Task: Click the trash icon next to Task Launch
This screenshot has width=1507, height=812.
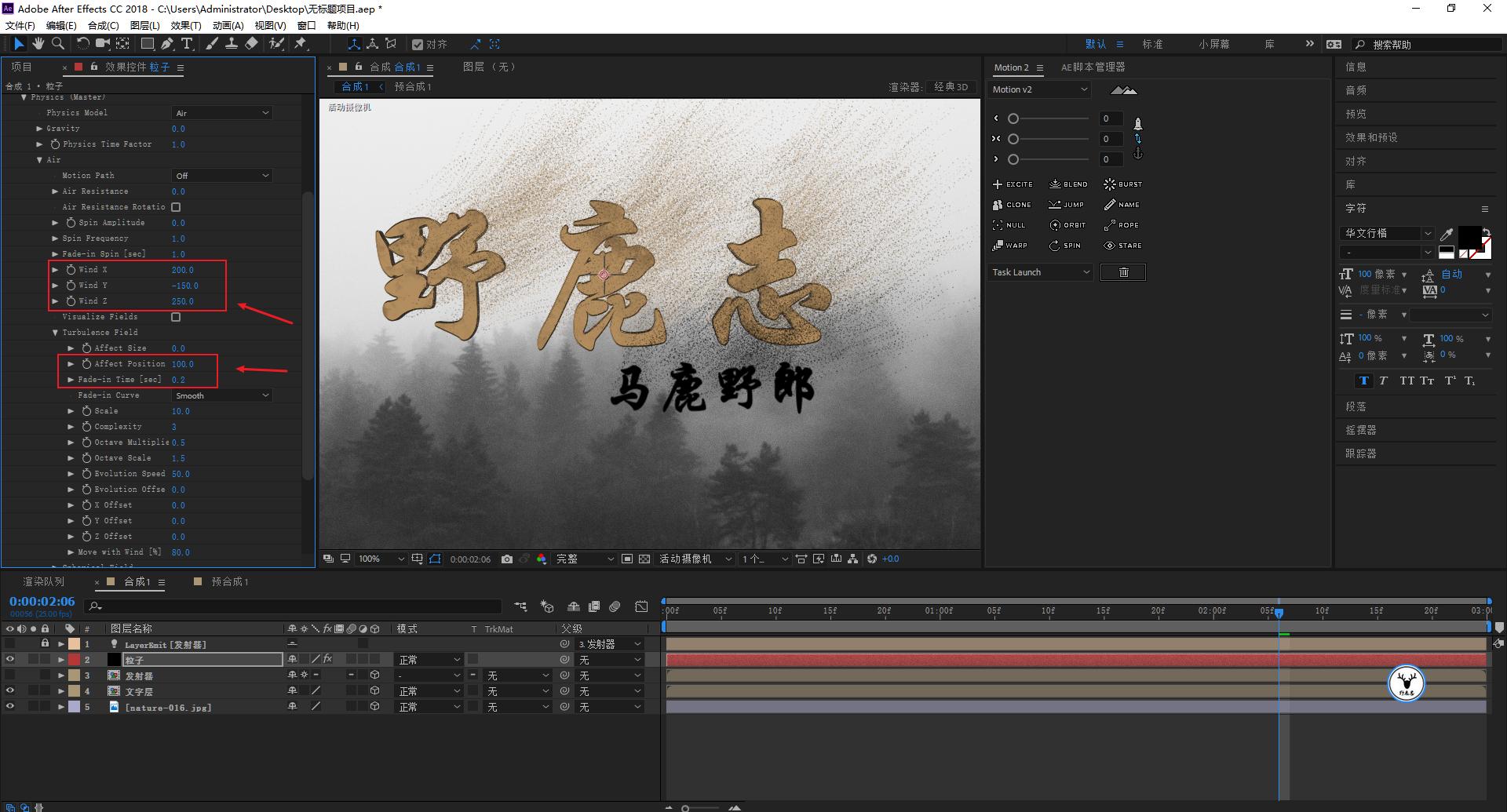Action: pos(1122,271)
